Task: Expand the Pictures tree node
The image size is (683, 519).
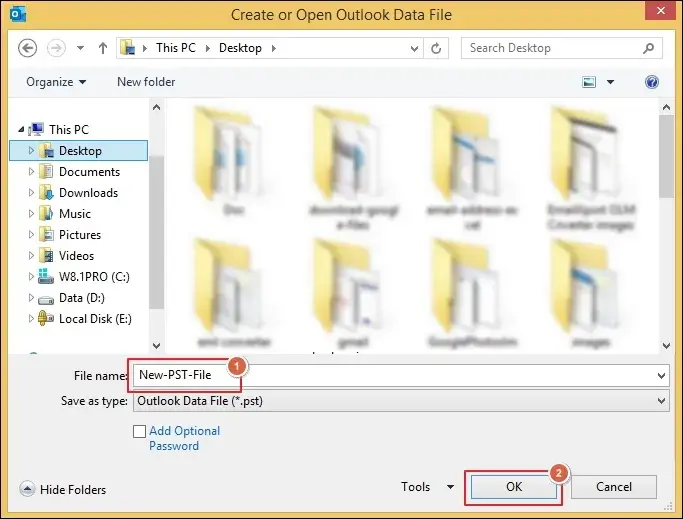Action: click(x=31, y=234)
